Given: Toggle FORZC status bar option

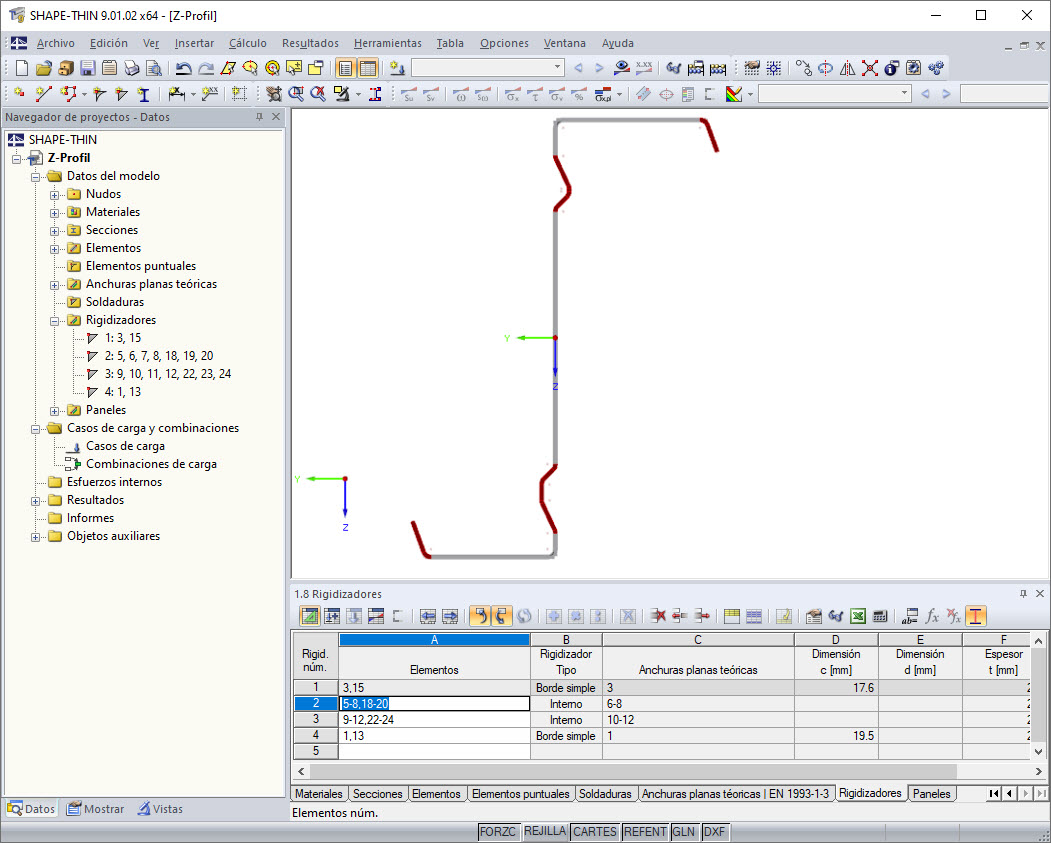Looking at the screenshot, I should coord(497,832).
